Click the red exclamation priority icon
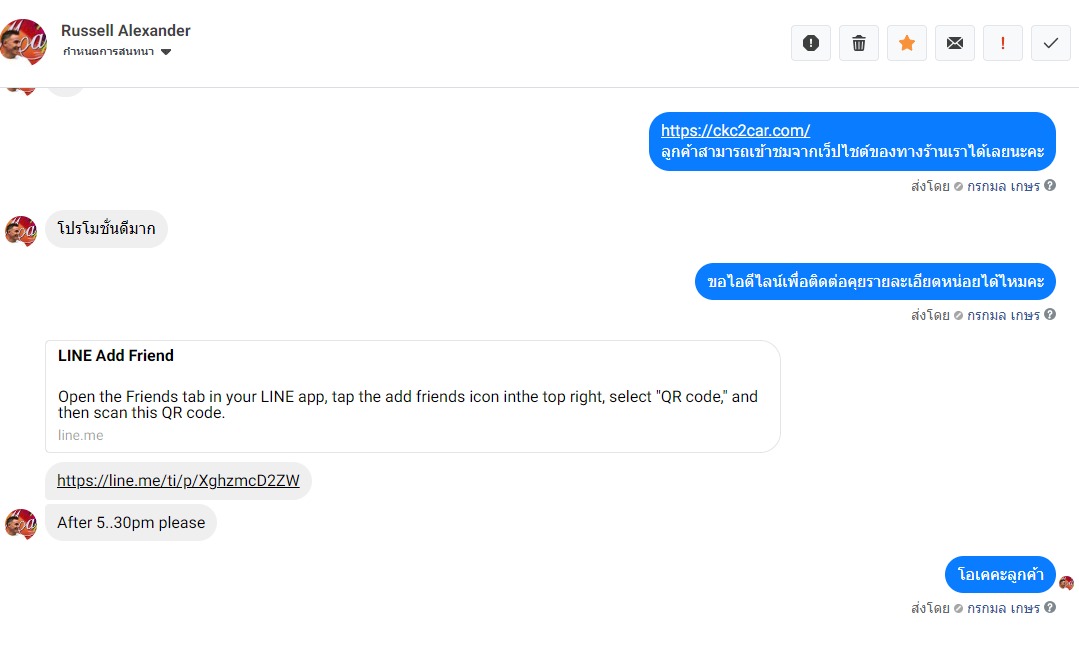Image resolution: width=1079 pixels, height=664 pixels. click(x=1003, y=43)
